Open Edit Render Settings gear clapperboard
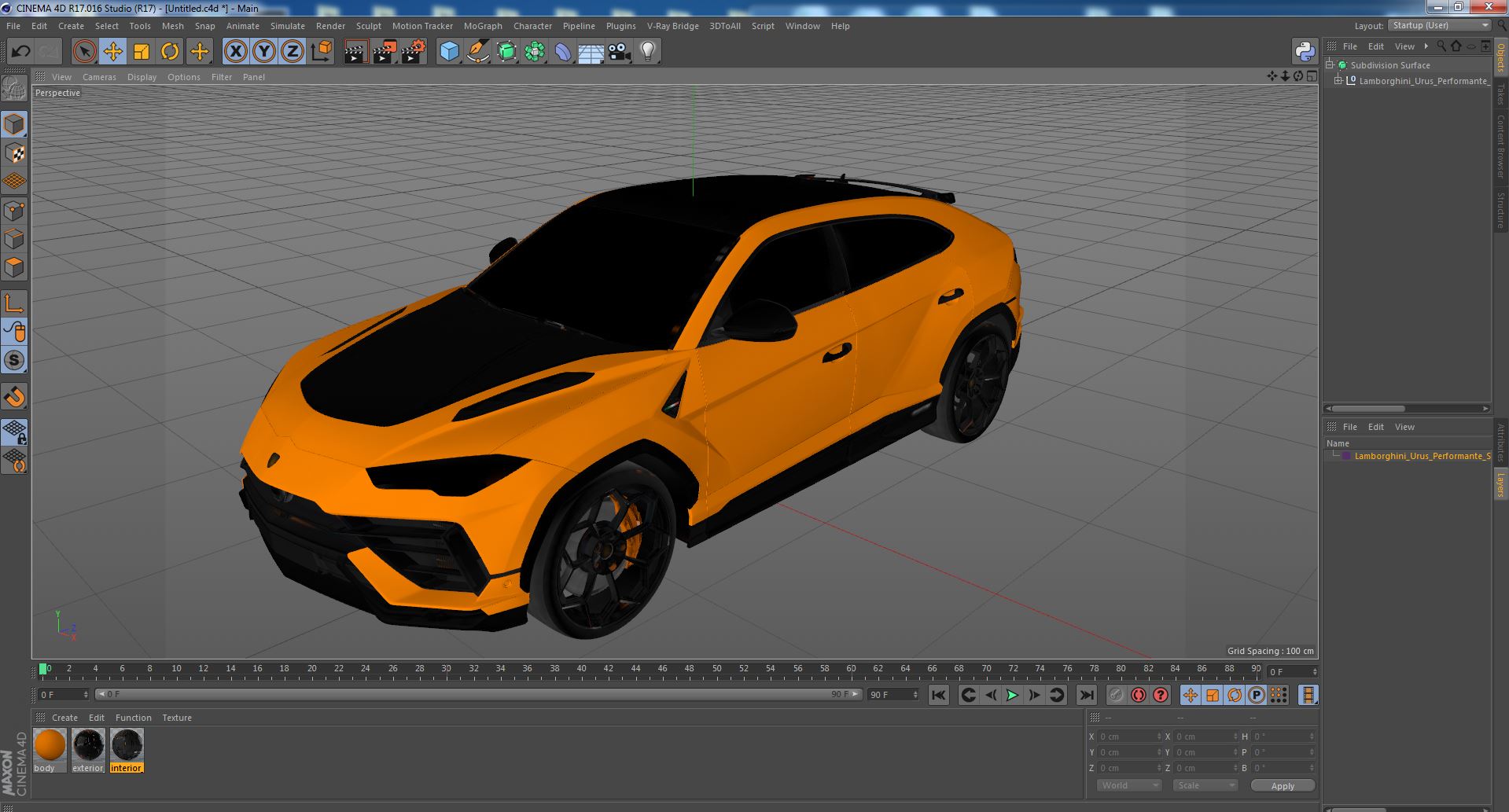Viewport: 1509px width, 812px height. [413, 52]
